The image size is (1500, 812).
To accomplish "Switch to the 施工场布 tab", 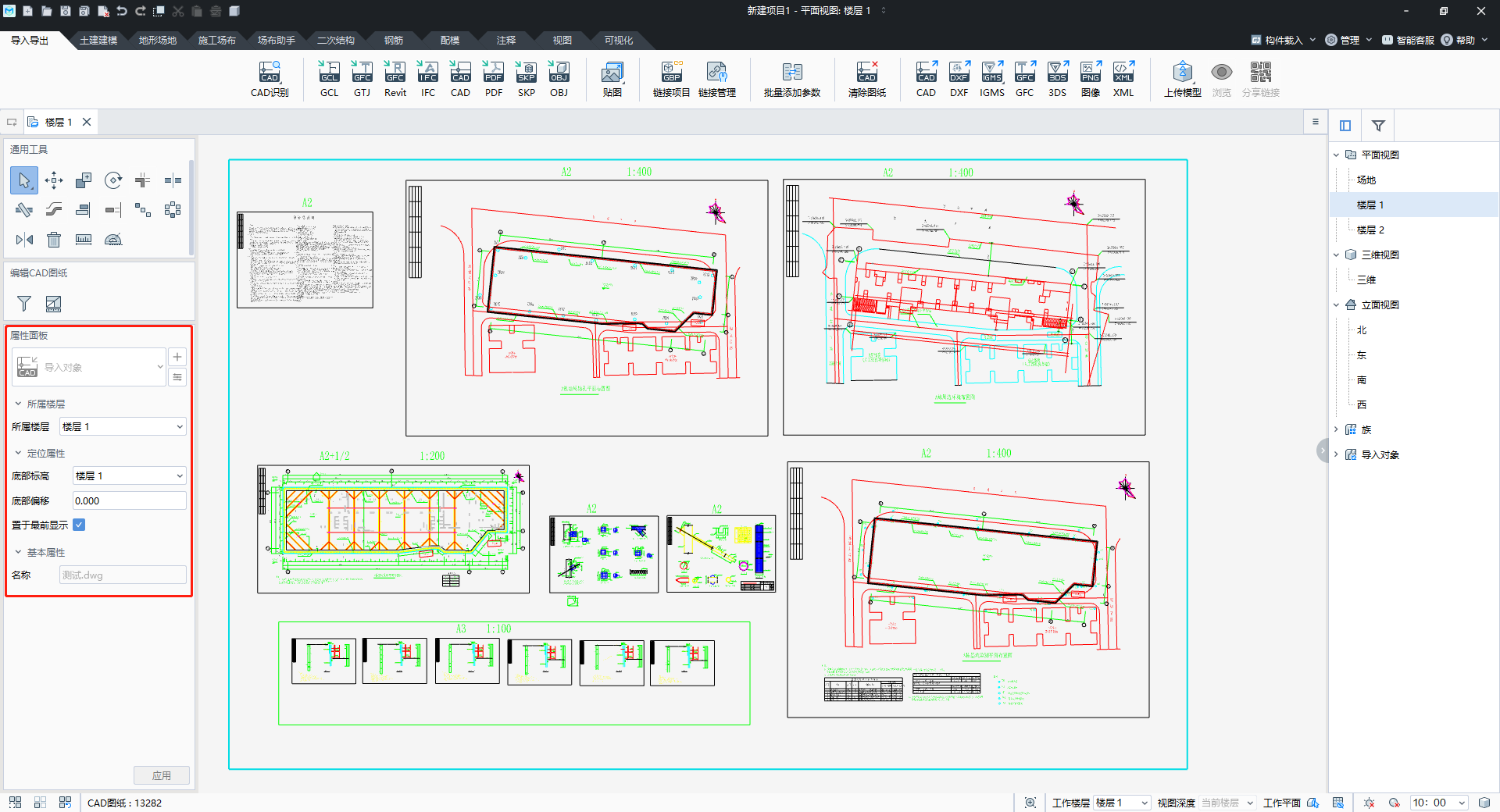I will (x=217, y=40).
